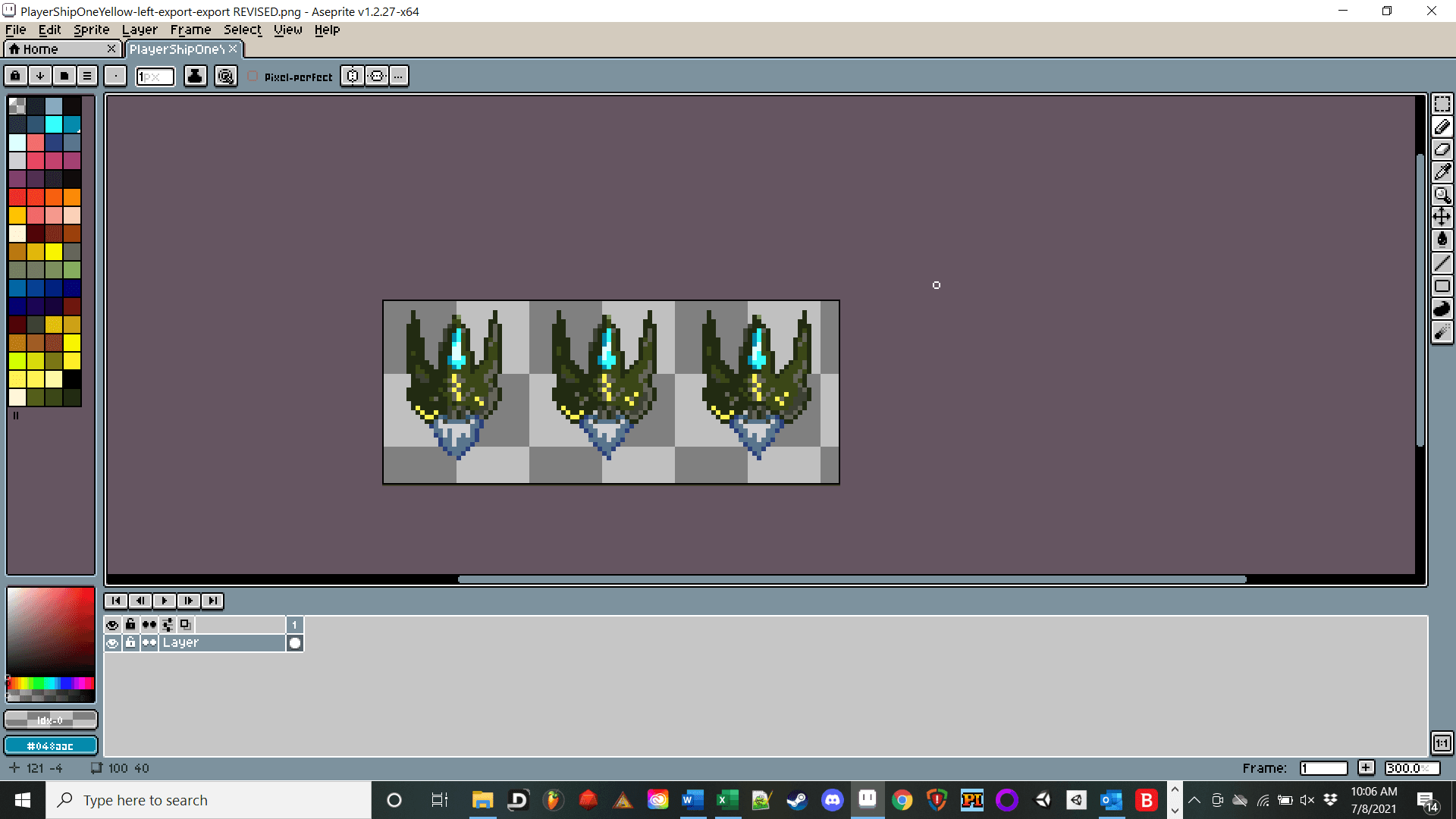Select the Move tool
Image resolution: width=1456 pixels, height=819 pixels.
click(x=1442, y=218)
